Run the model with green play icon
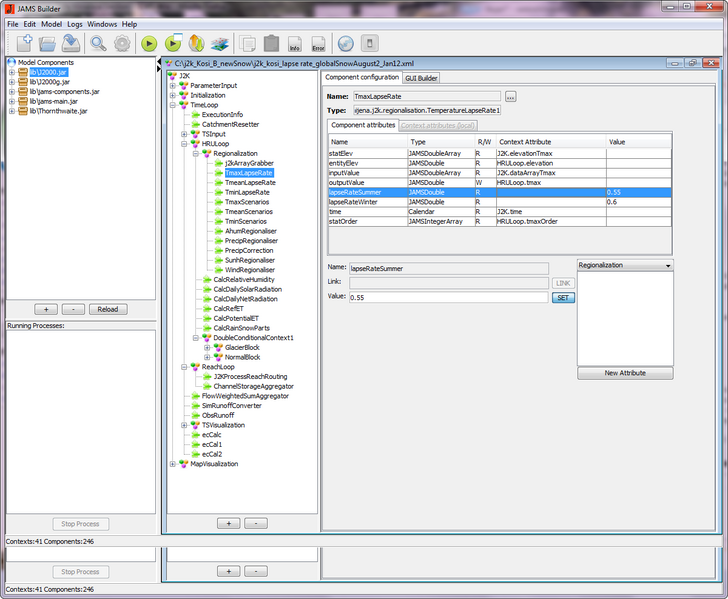The width and height of the screenshot is (728, 599). pos(149,43)
